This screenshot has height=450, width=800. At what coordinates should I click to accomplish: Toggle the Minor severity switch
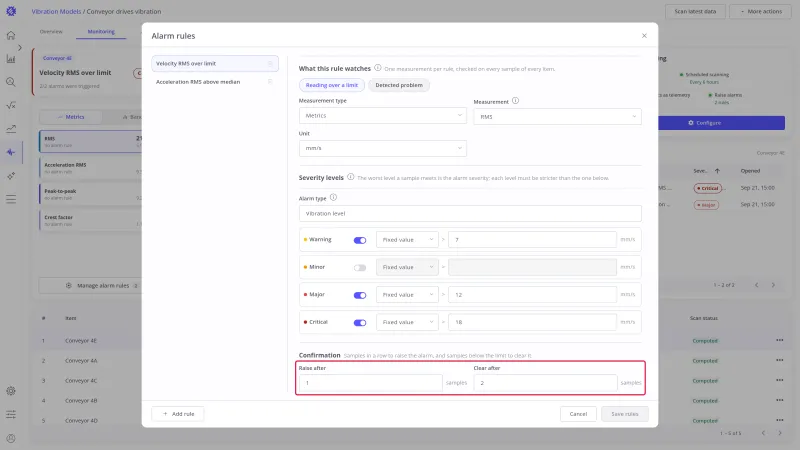pyautogui.click(x=360, y=268)
